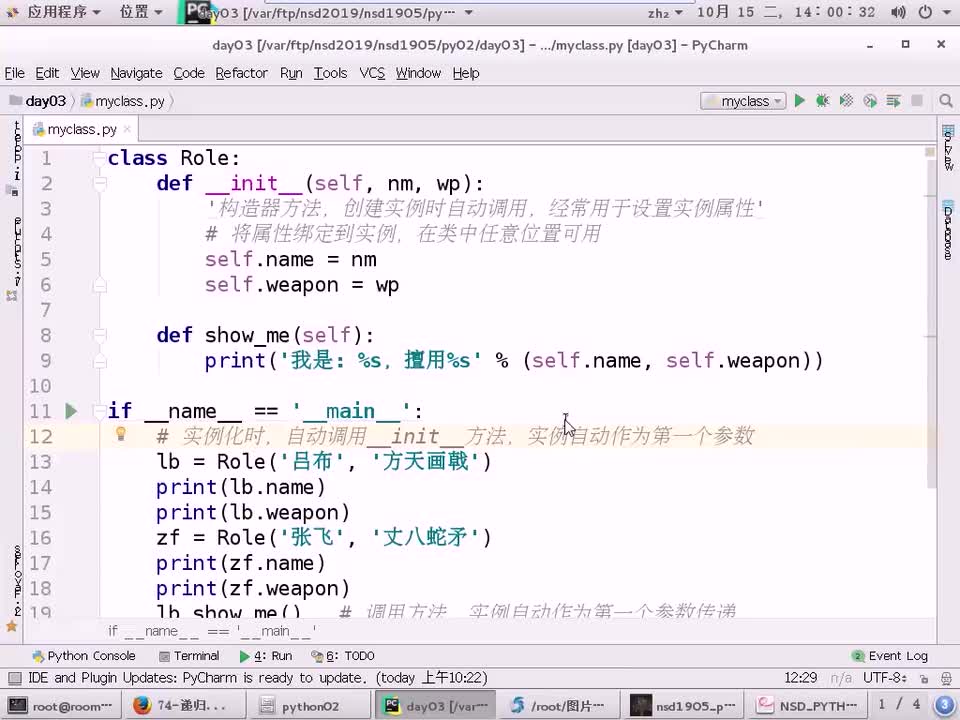
Task: Open the Python Console tool window
Action: (x=84, y=656)
